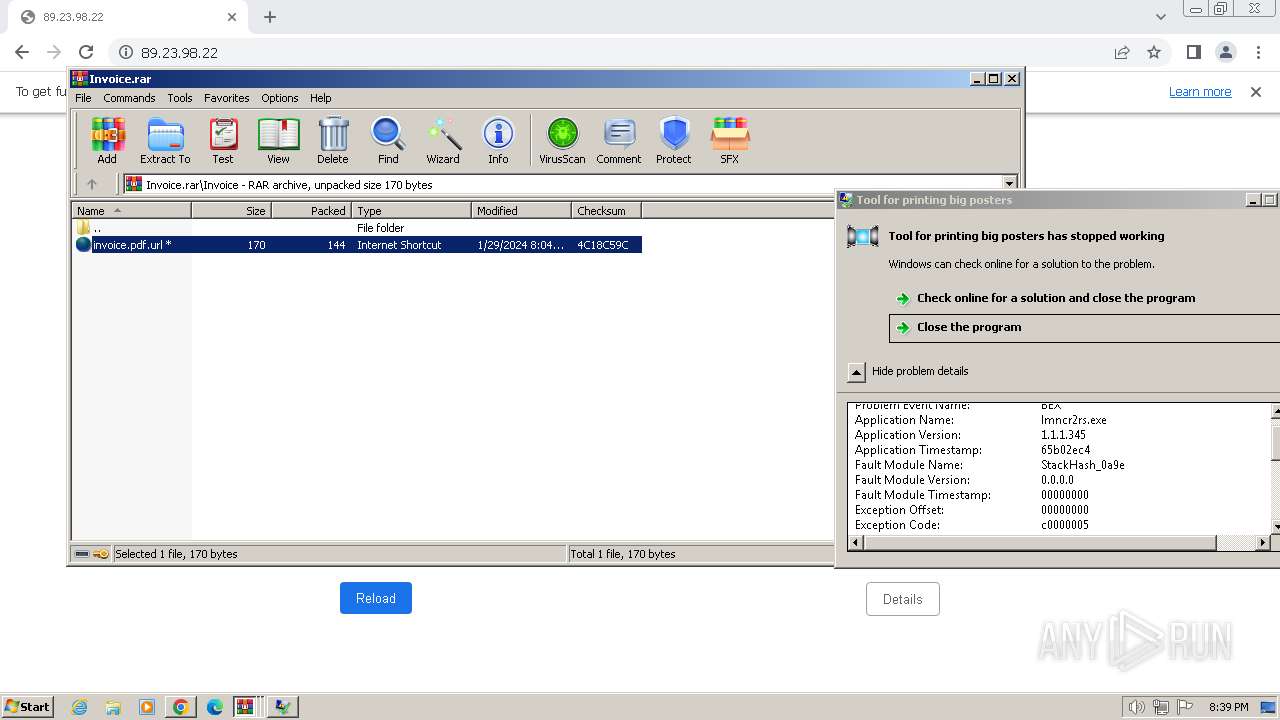Open the Options menu
This screenshot has height=720, width=1280.
click(280, 98)
